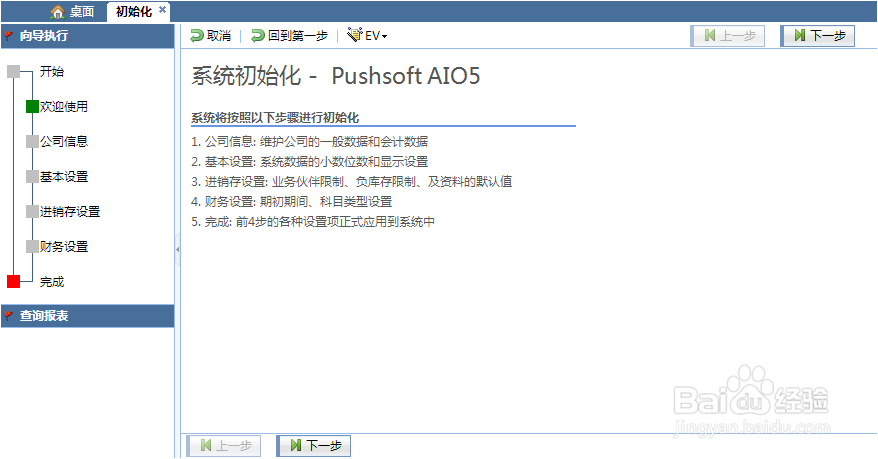878x459 pixels.
Task: Click the gray square marker at 进销存设置
Action: click(x=32, y=212)
